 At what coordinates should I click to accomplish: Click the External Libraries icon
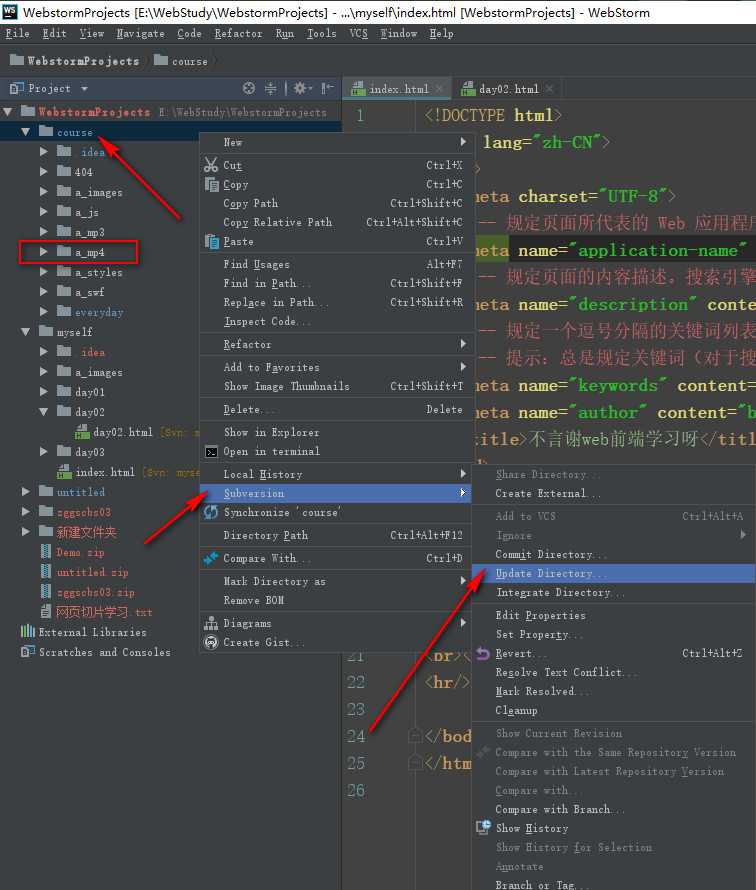28,632
